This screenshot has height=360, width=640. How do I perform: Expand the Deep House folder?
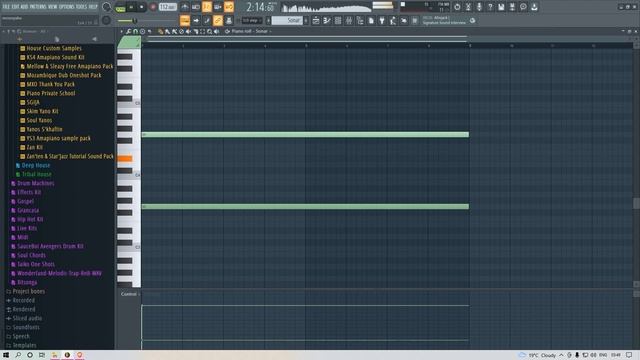tap(36, 165)
